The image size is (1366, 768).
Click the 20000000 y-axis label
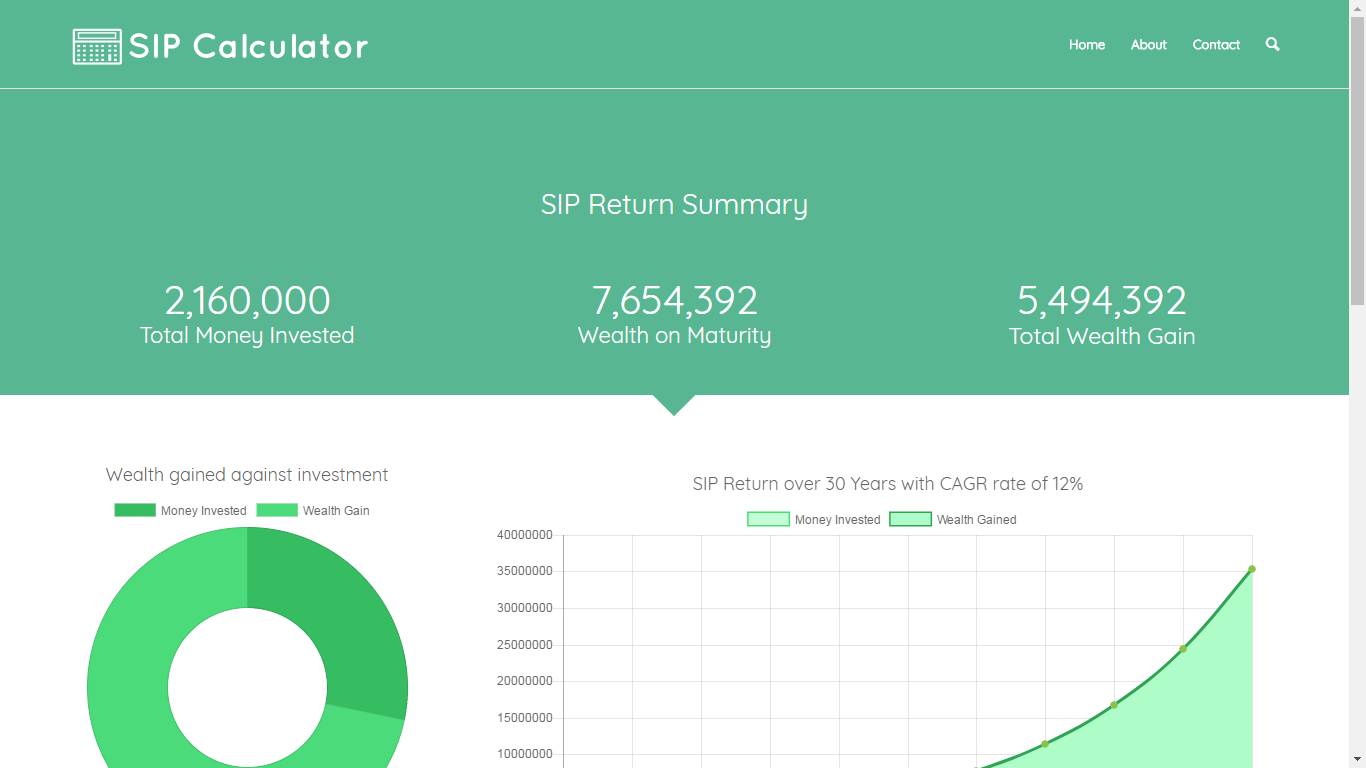[x=525, y=681]
